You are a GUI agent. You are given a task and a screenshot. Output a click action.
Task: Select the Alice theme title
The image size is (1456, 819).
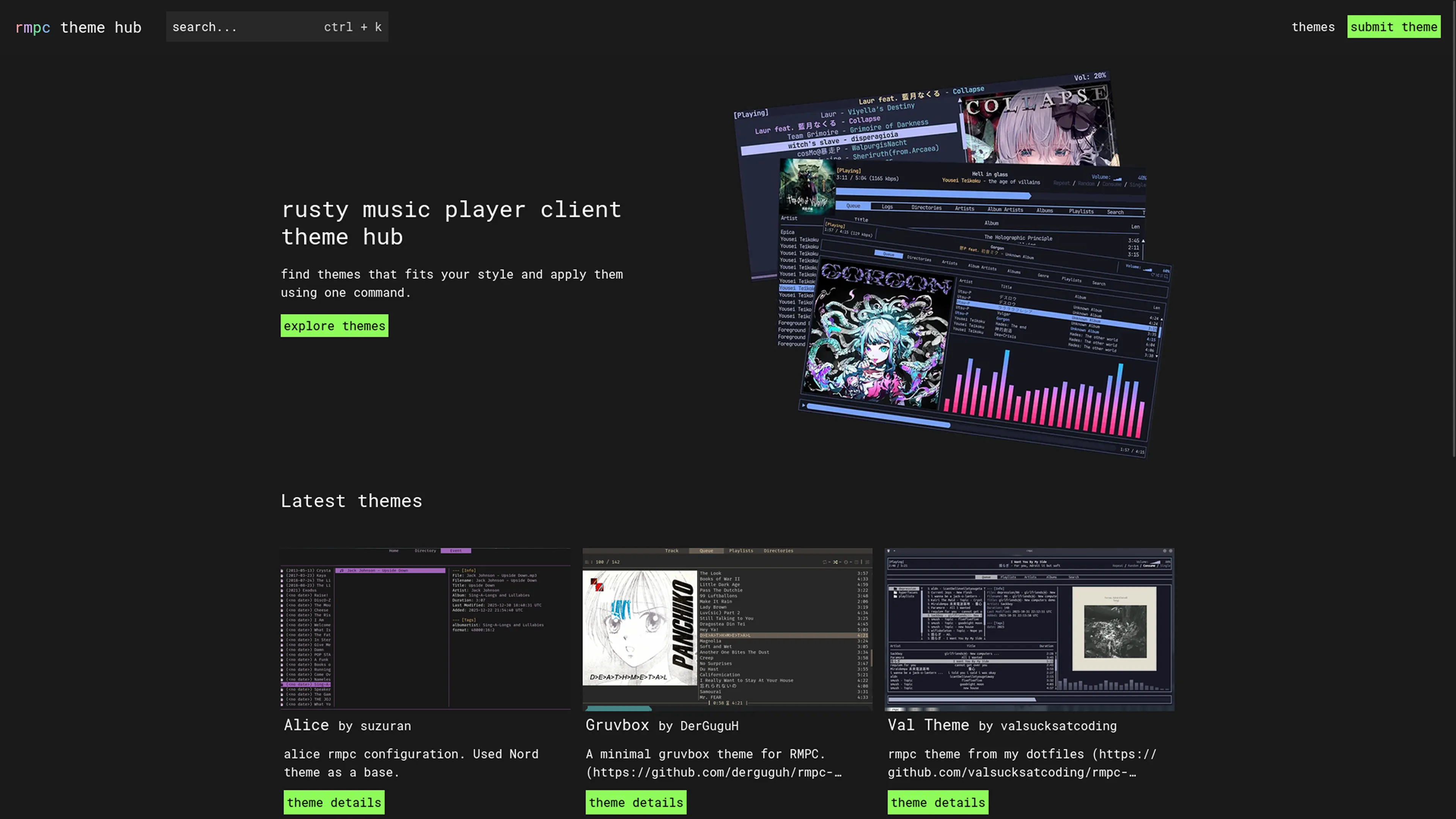[307, 724]
